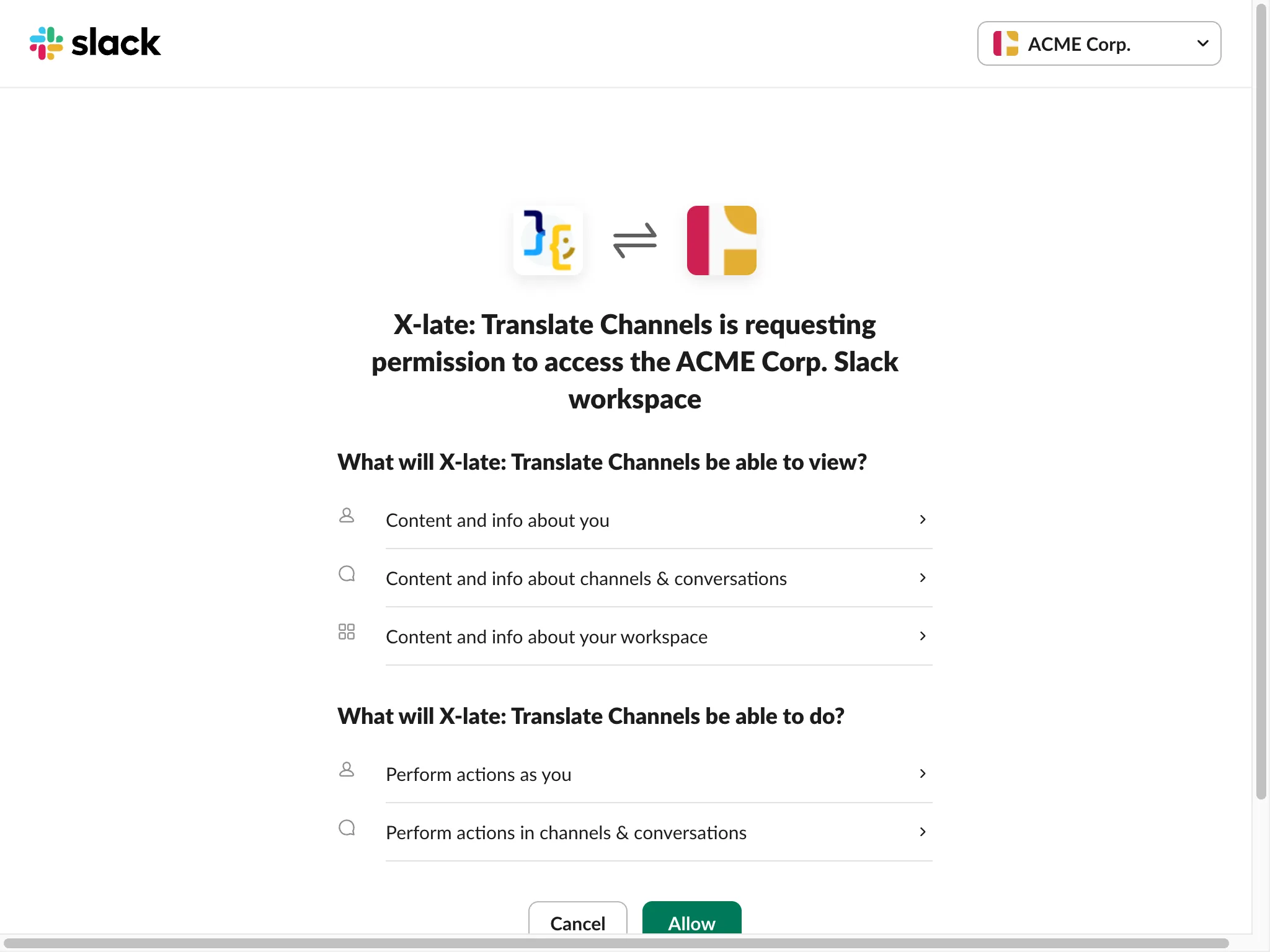Click the Slack logo in the header
This screenshot has width=1270, height=952.
coord(95,43)
